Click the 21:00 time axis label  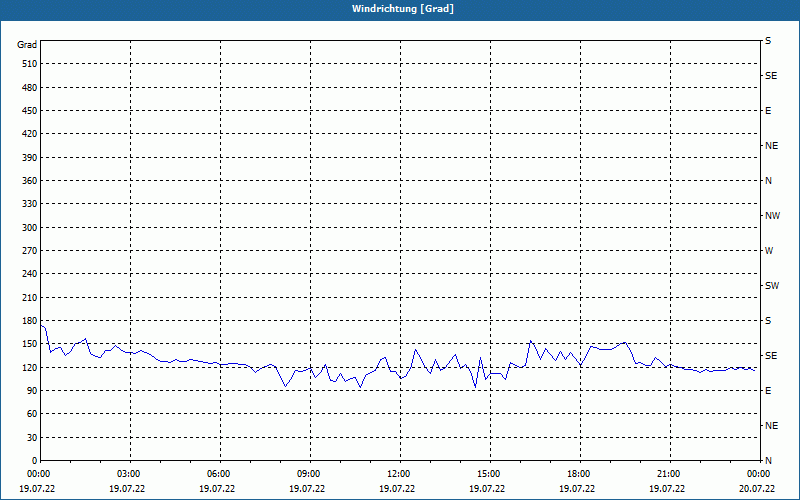[x=667, y=474]
